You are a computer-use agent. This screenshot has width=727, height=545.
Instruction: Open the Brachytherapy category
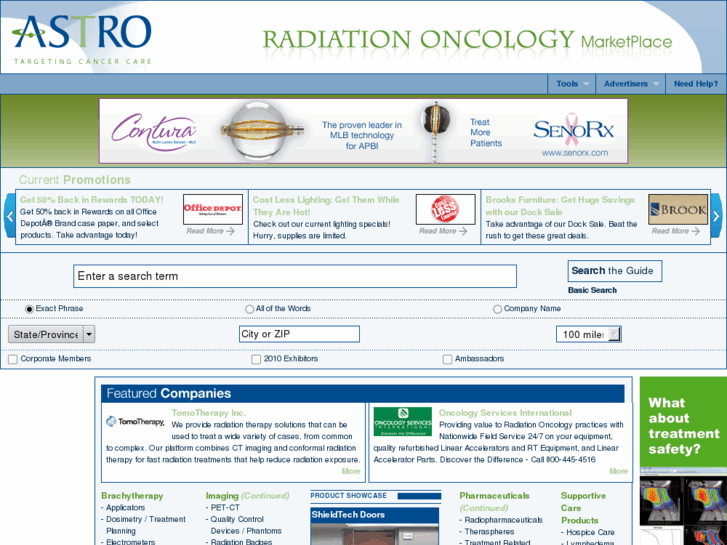(x=132, y=496)
